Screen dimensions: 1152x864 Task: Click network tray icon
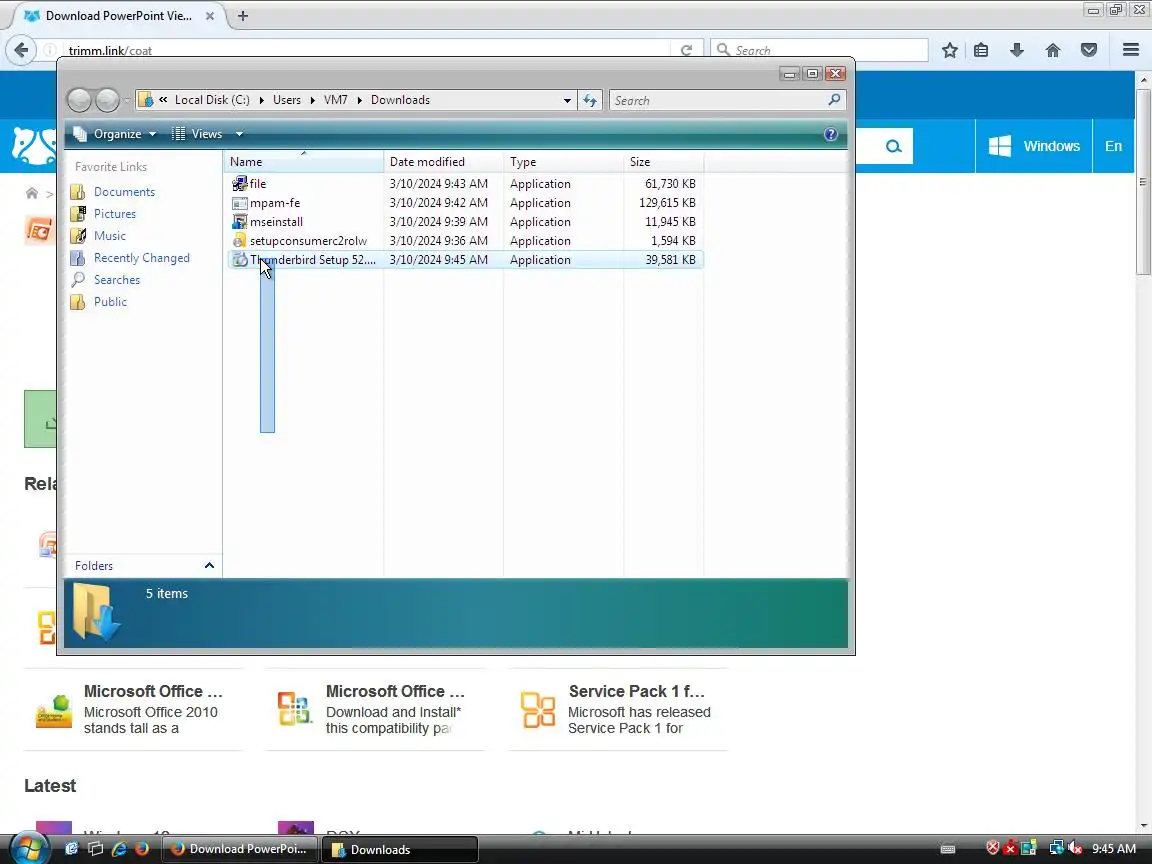pyautogui.click(x=1056, y=849)
